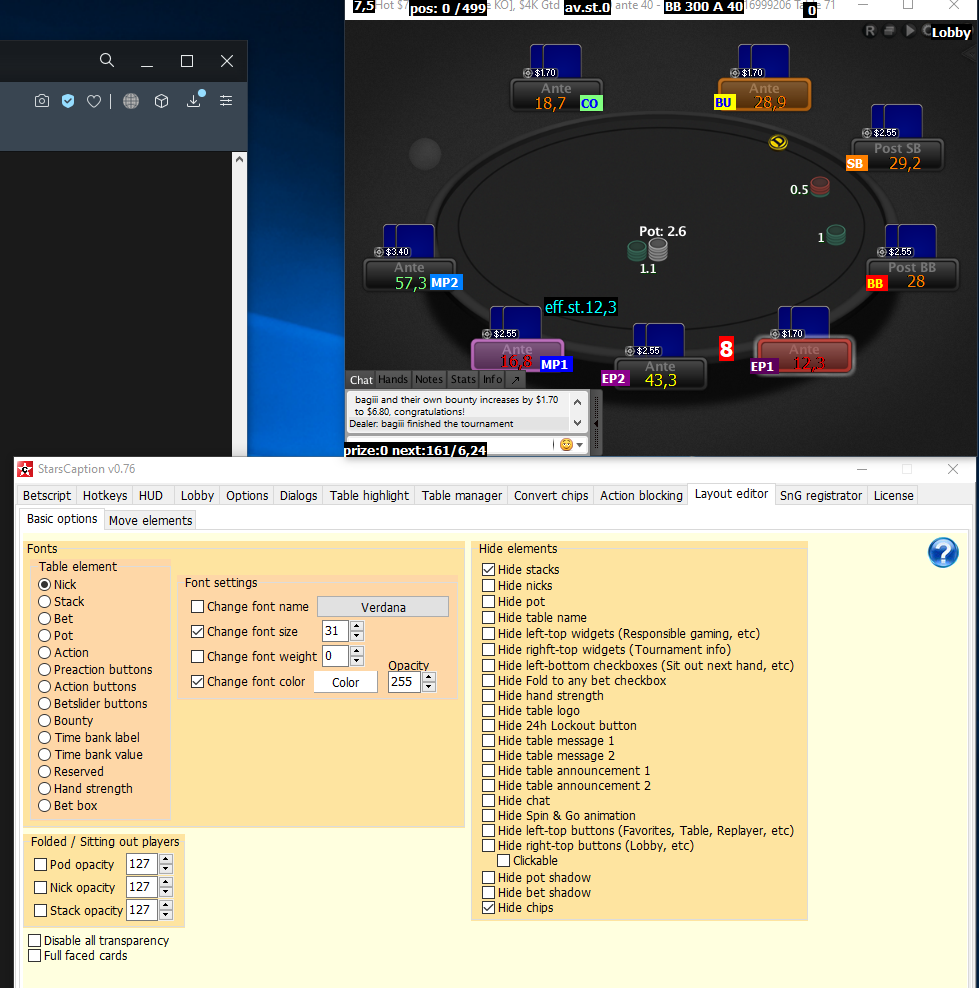Click the camera snapshot icon in browser toolbar

[42, 101]
